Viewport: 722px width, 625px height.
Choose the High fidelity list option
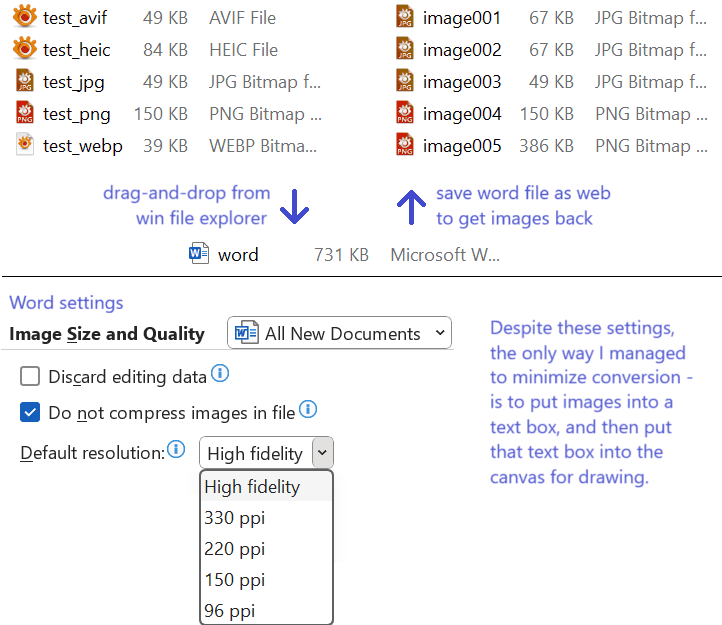click(252, 487)
